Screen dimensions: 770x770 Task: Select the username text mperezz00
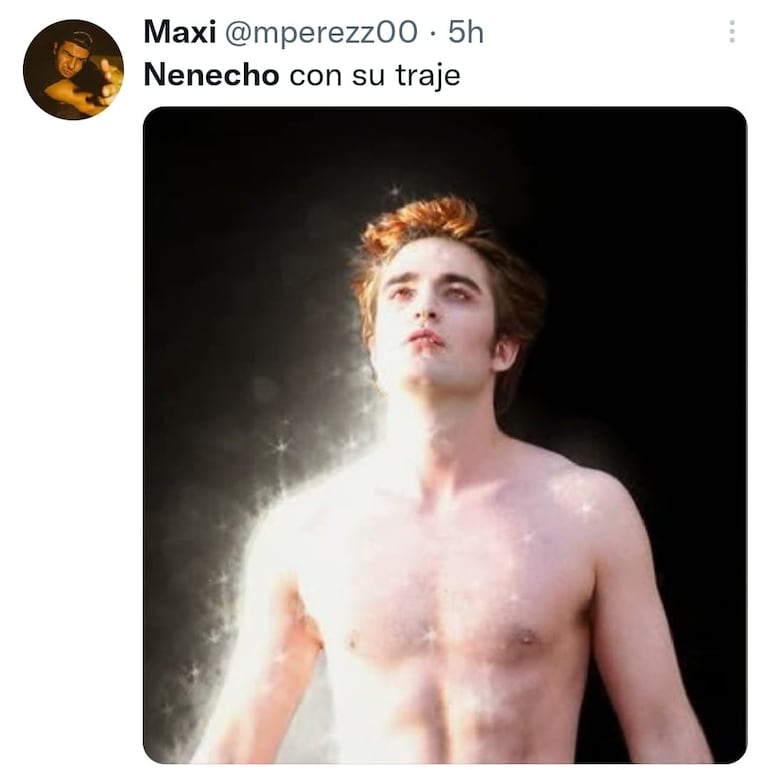[322, 32]
